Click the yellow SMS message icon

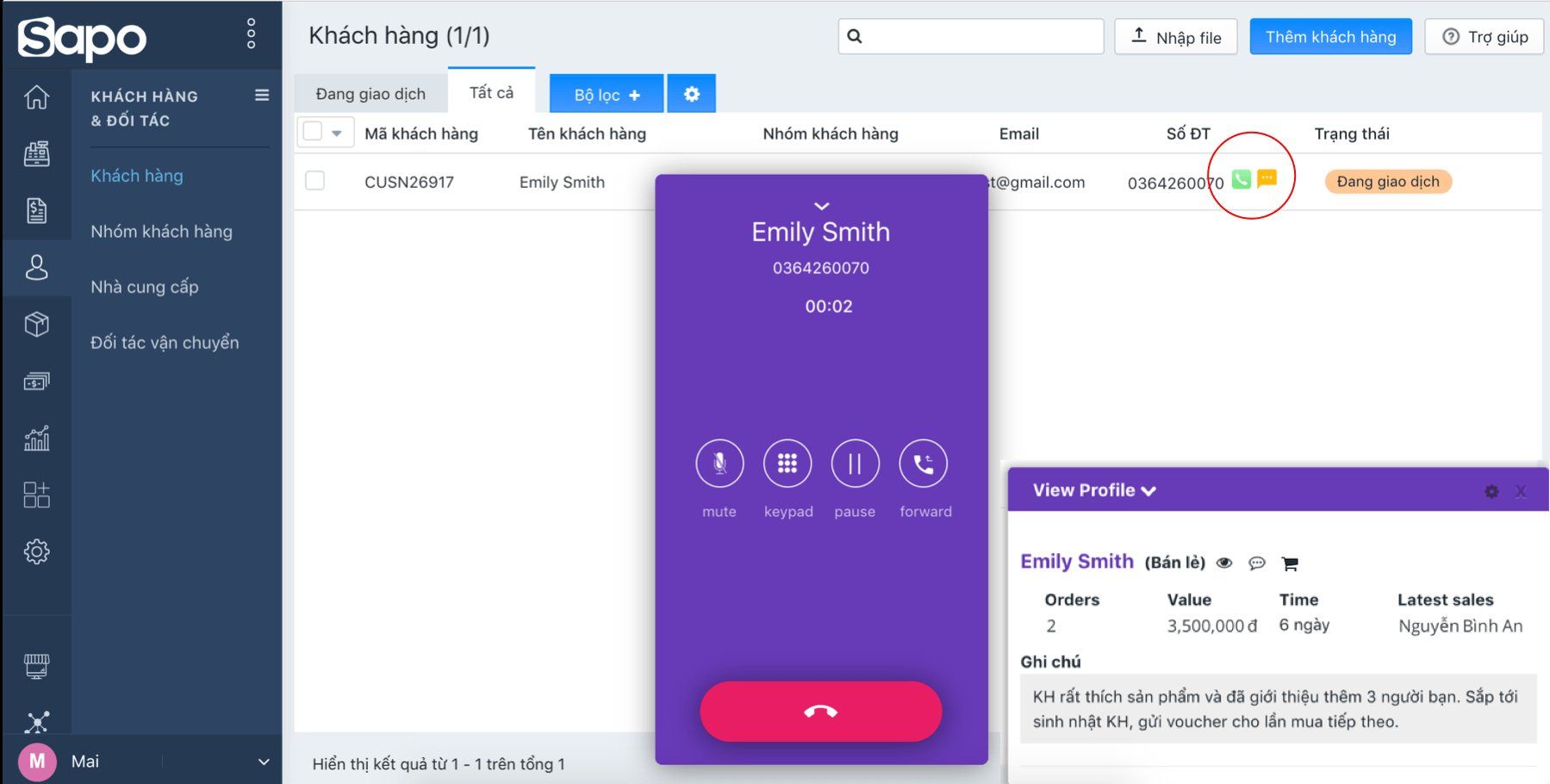coord(1267,178)
